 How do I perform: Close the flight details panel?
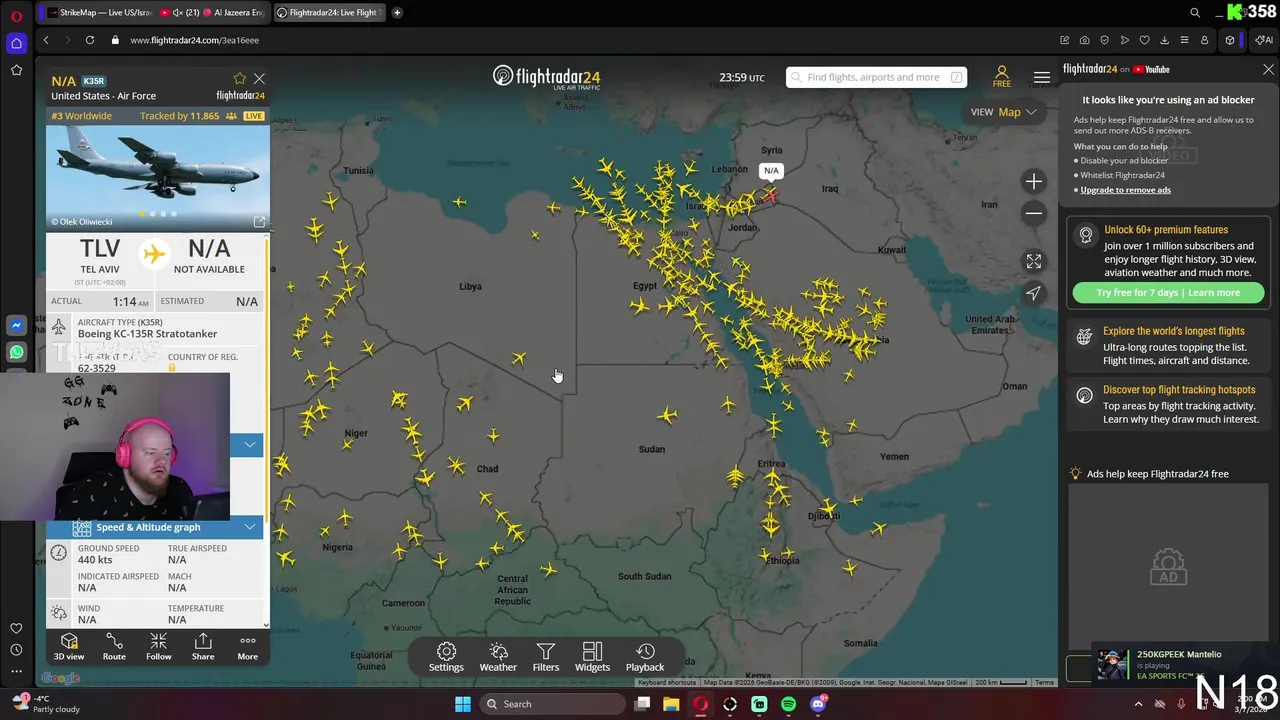[259, 78]
